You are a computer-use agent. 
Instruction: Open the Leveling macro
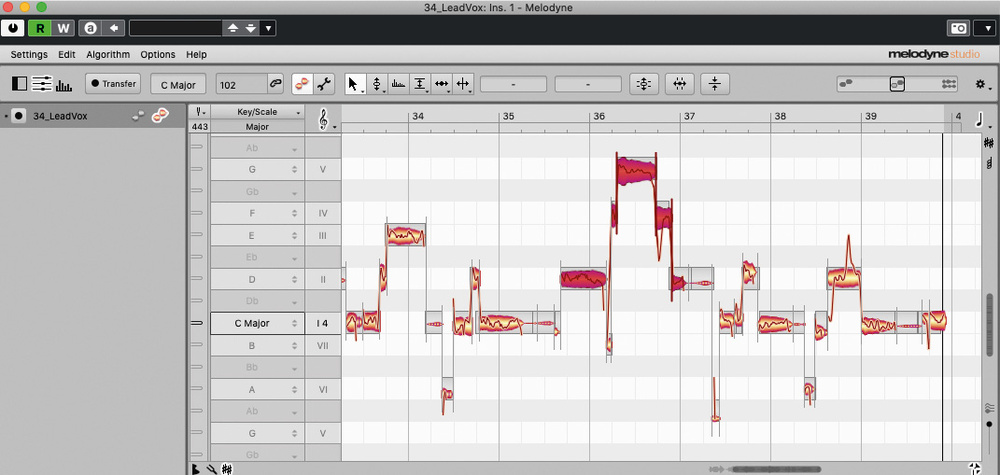point(715,84)
